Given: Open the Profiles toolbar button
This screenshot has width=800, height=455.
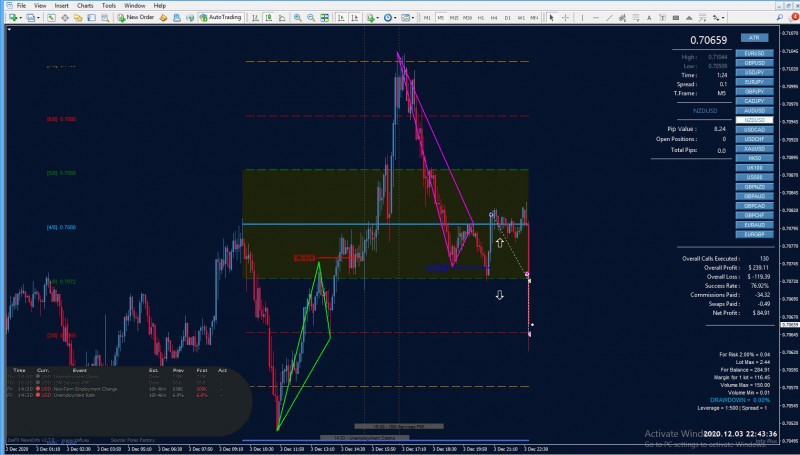Looking at the screenshot, I should (30, 18).
